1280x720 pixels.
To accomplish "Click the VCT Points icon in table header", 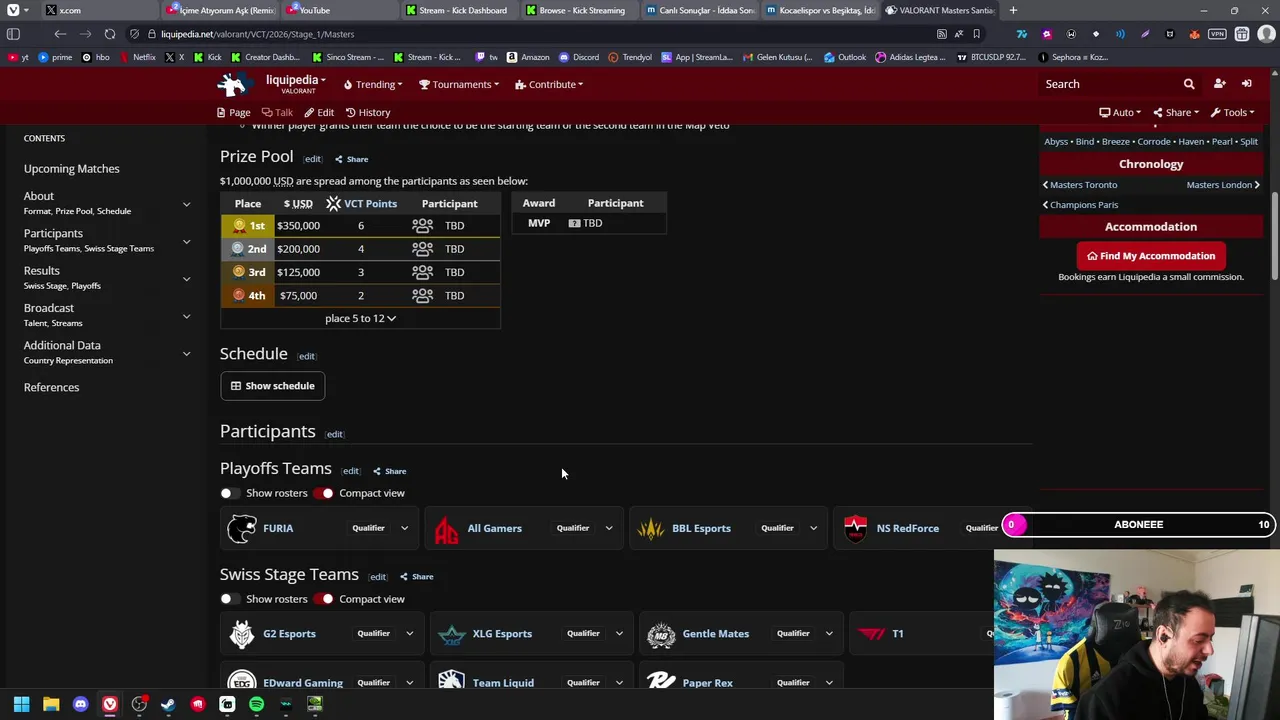I will tap(333, 204).
